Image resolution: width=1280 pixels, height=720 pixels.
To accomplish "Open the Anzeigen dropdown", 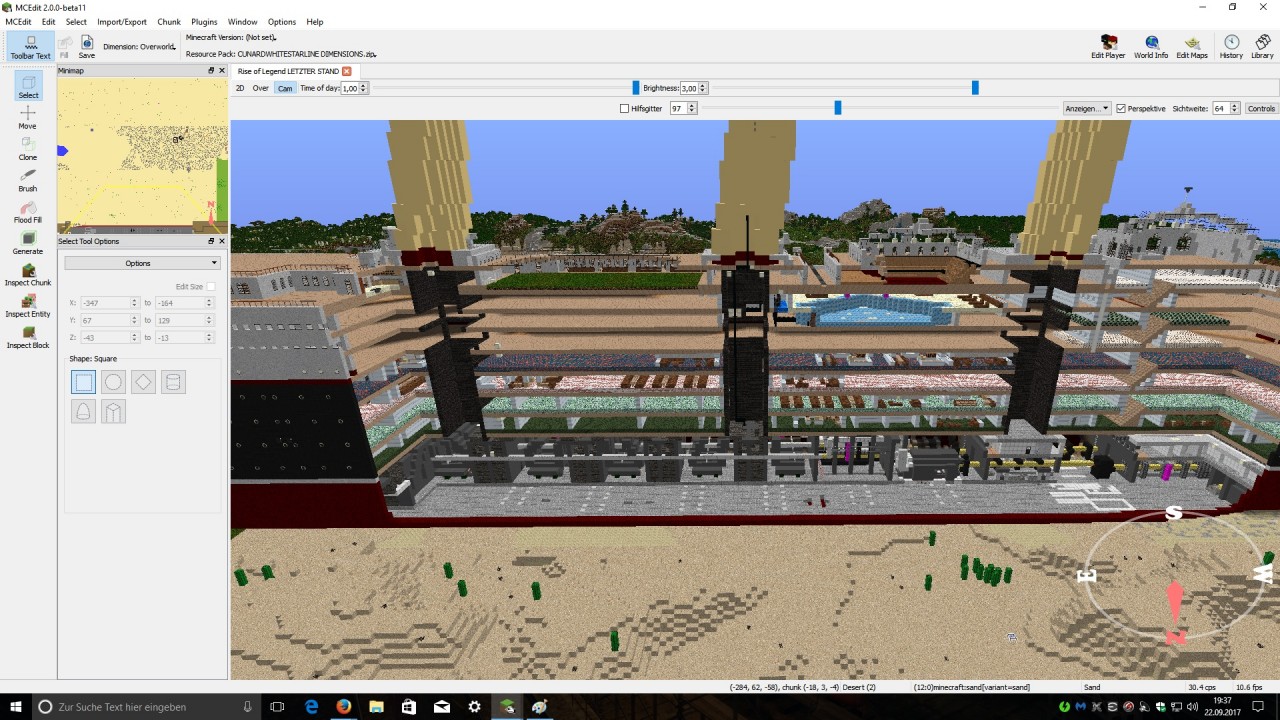I will pyautogui.click(x=1086, y=108).
